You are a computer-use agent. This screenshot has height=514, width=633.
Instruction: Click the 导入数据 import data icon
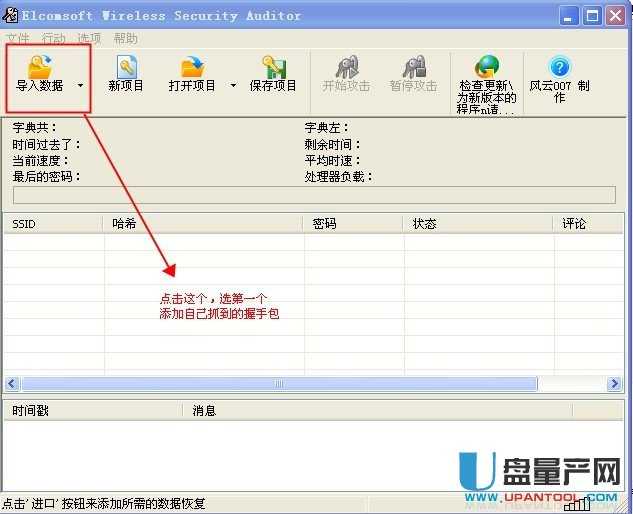pyautogui.click(x=40, y=68)
